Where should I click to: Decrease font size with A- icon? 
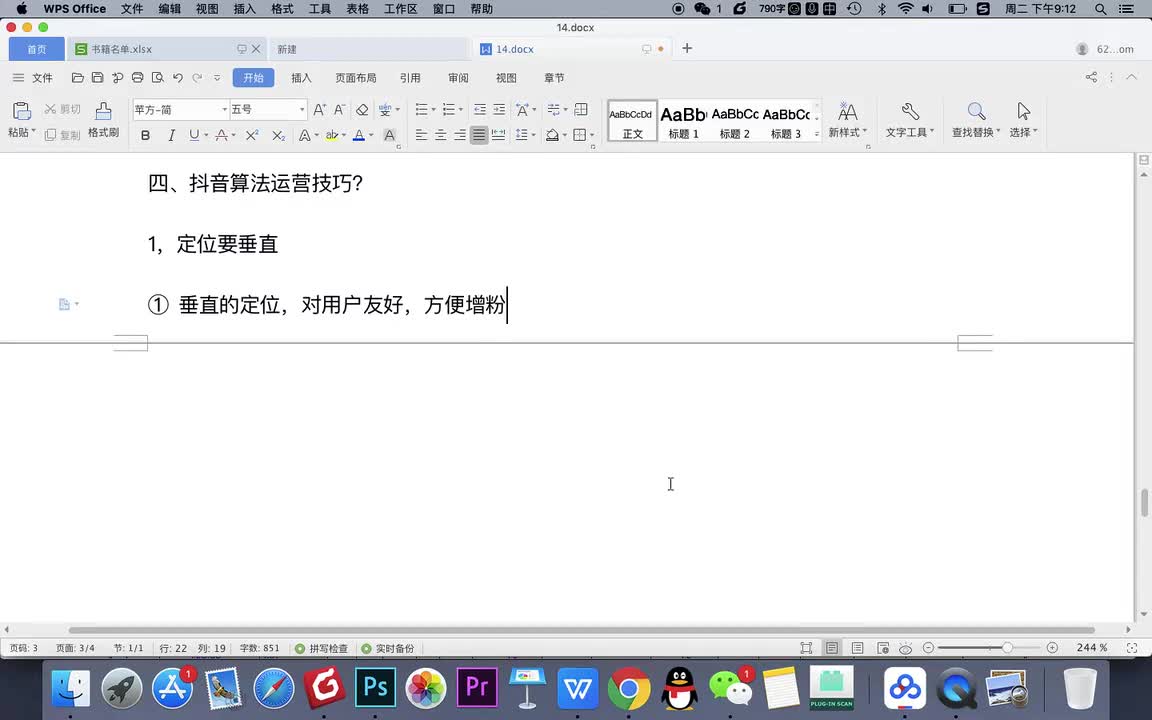point(339,109)
